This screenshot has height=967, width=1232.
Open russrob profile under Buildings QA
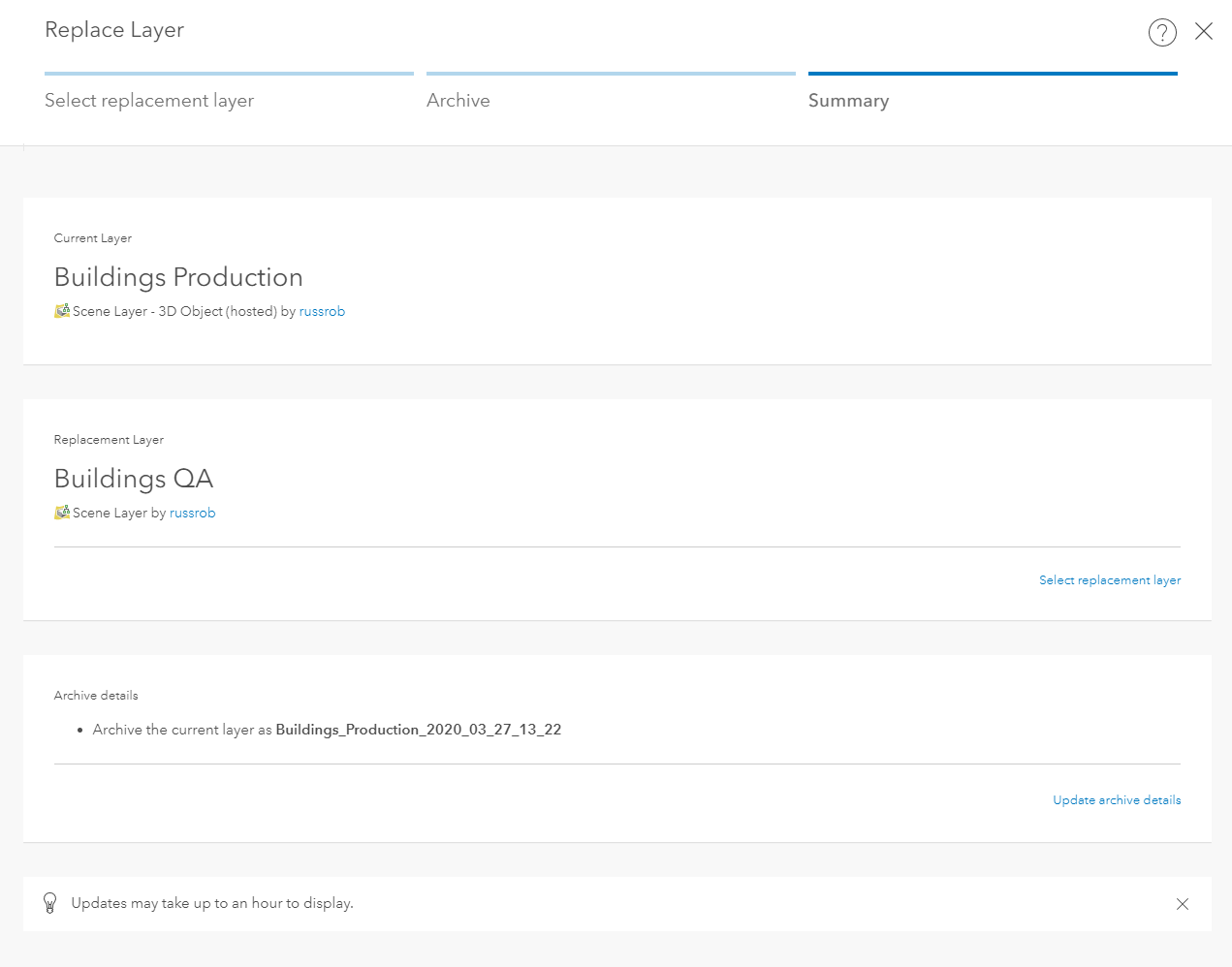coord(192,514)
